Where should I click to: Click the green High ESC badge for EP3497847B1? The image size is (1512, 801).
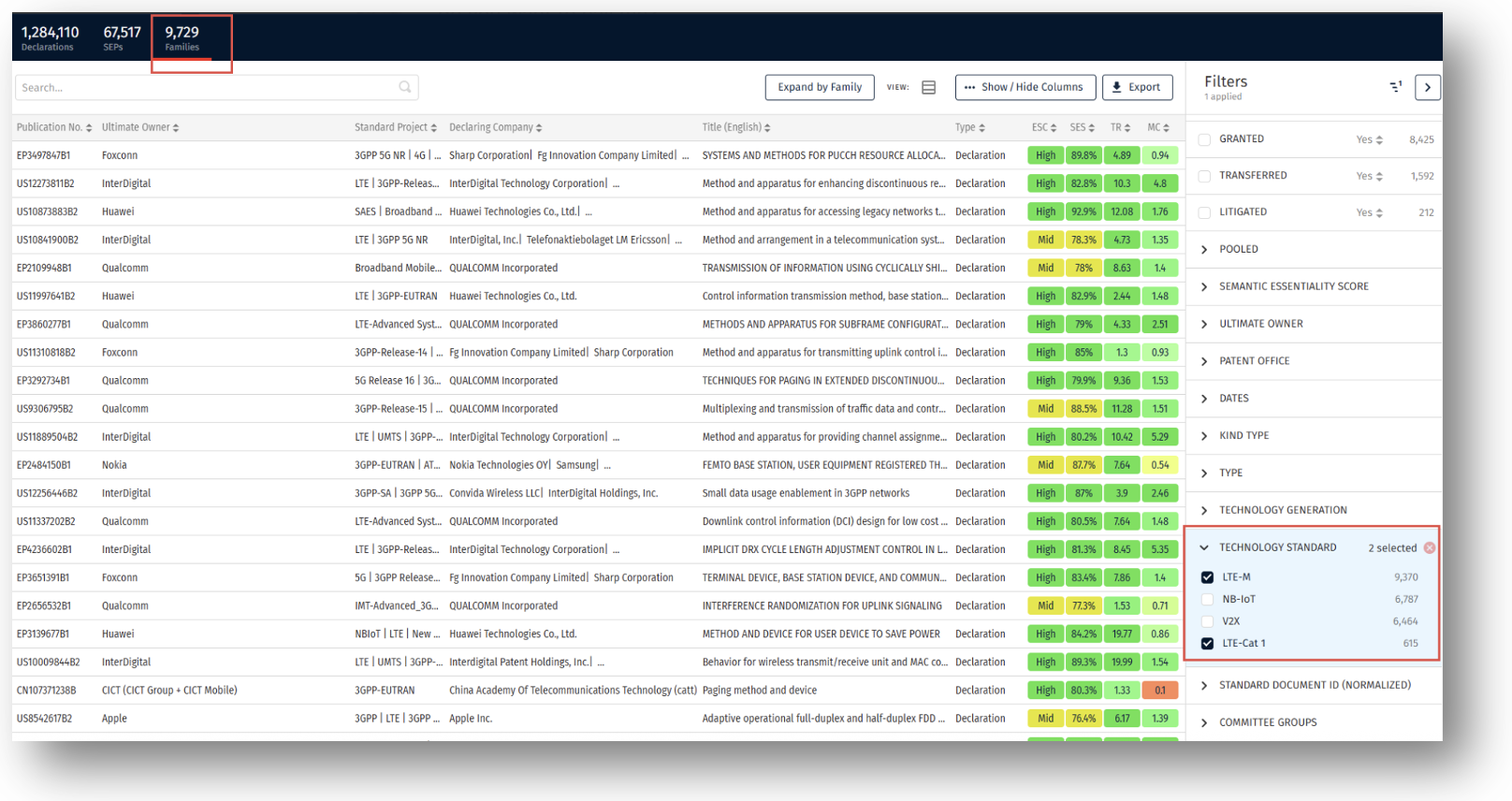click(x=1045, y=155)
